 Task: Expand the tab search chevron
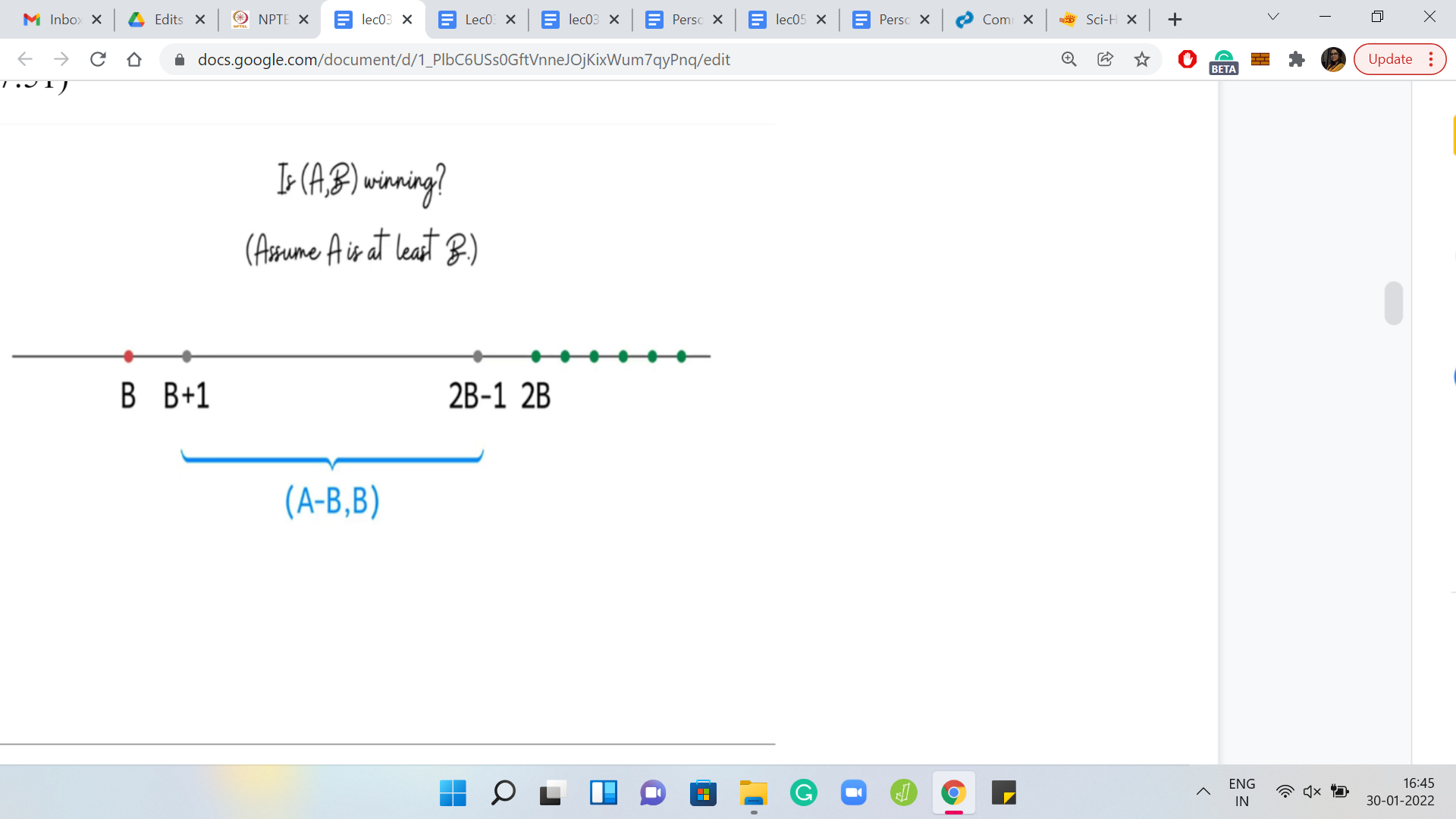[1273, 17]
